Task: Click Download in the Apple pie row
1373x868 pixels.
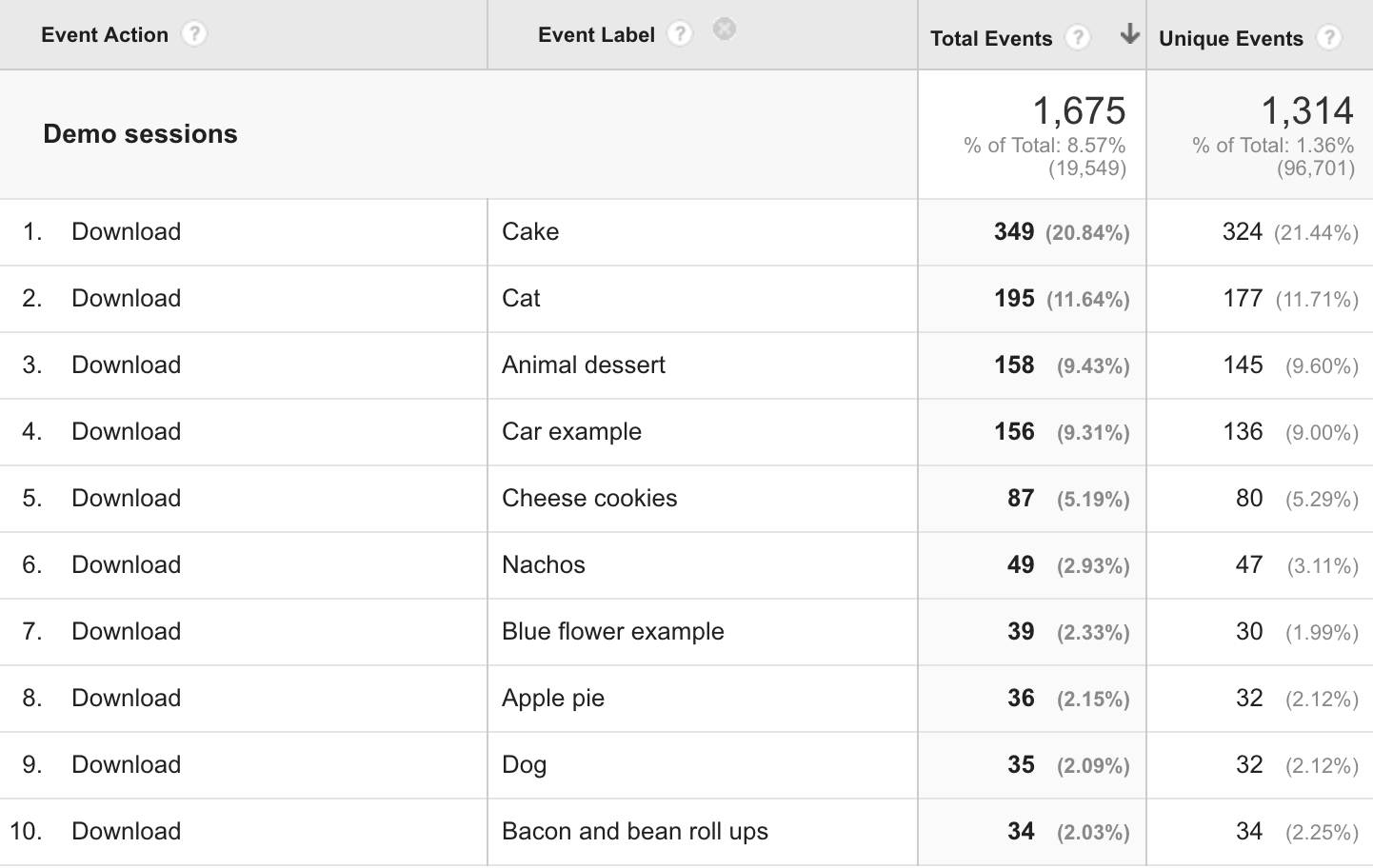Action: [126, 699]
